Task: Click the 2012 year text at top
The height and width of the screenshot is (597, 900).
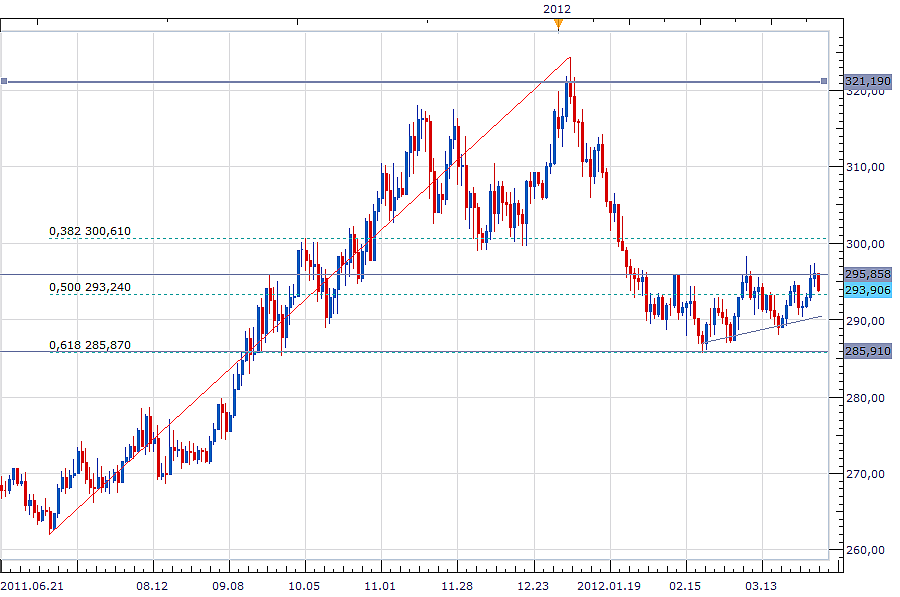Action: (x=558, y=9)
